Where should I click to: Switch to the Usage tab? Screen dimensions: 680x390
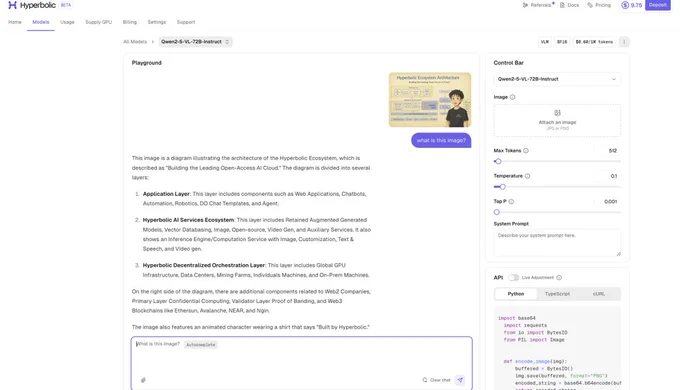click(67, 22)
